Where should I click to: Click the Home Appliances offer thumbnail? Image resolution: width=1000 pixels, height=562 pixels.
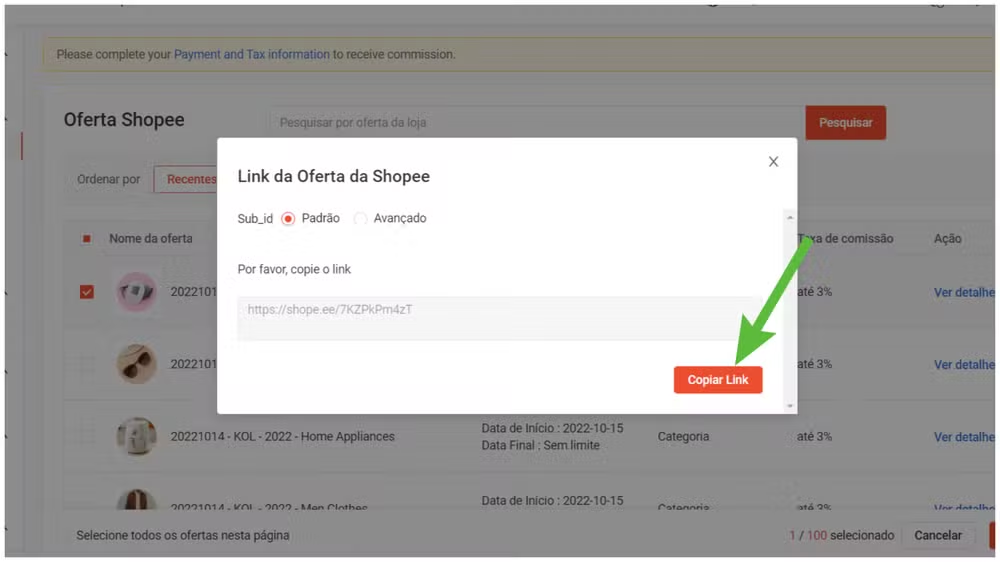tap(136, 436)
